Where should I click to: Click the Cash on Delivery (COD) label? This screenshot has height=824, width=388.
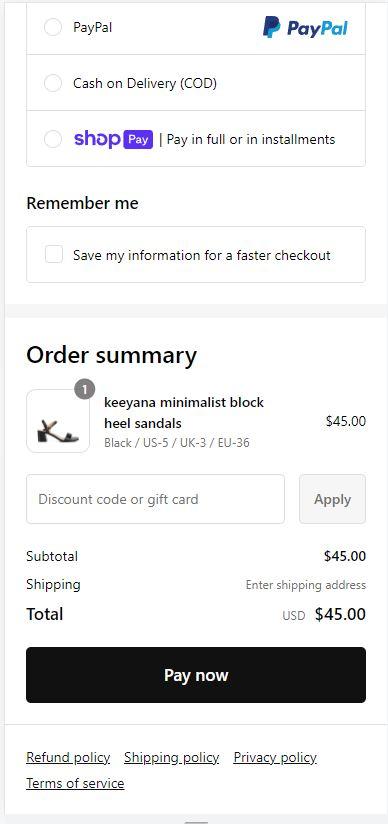(145, 83)
